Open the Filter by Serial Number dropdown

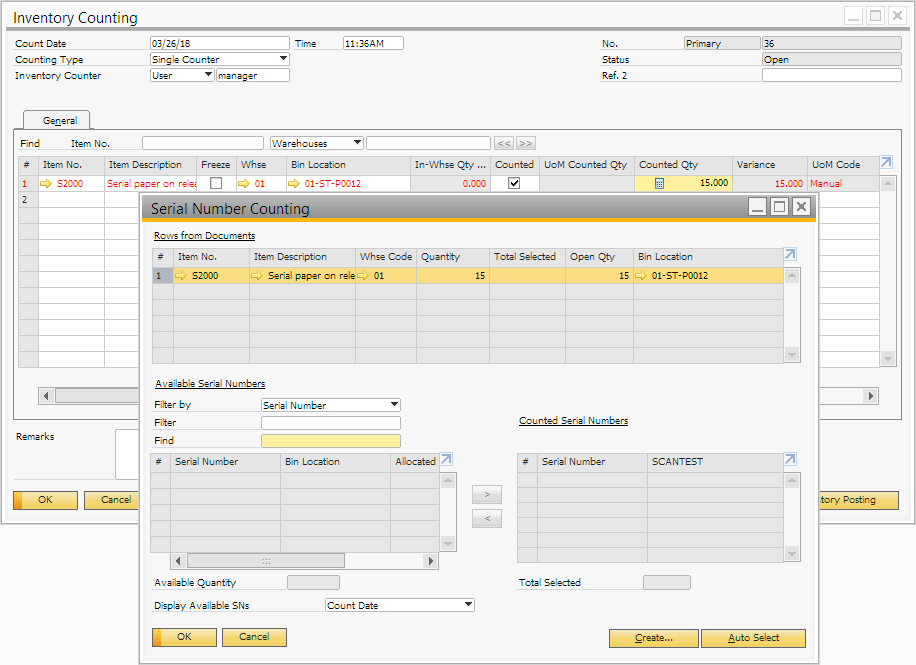(x=394, y=405)
